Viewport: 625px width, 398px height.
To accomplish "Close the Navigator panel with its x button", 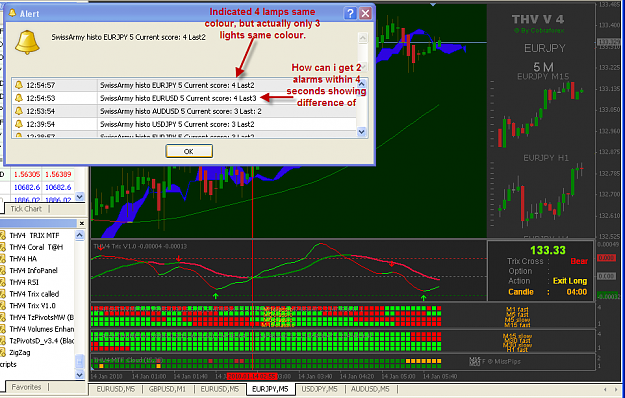I will (81, 224).
